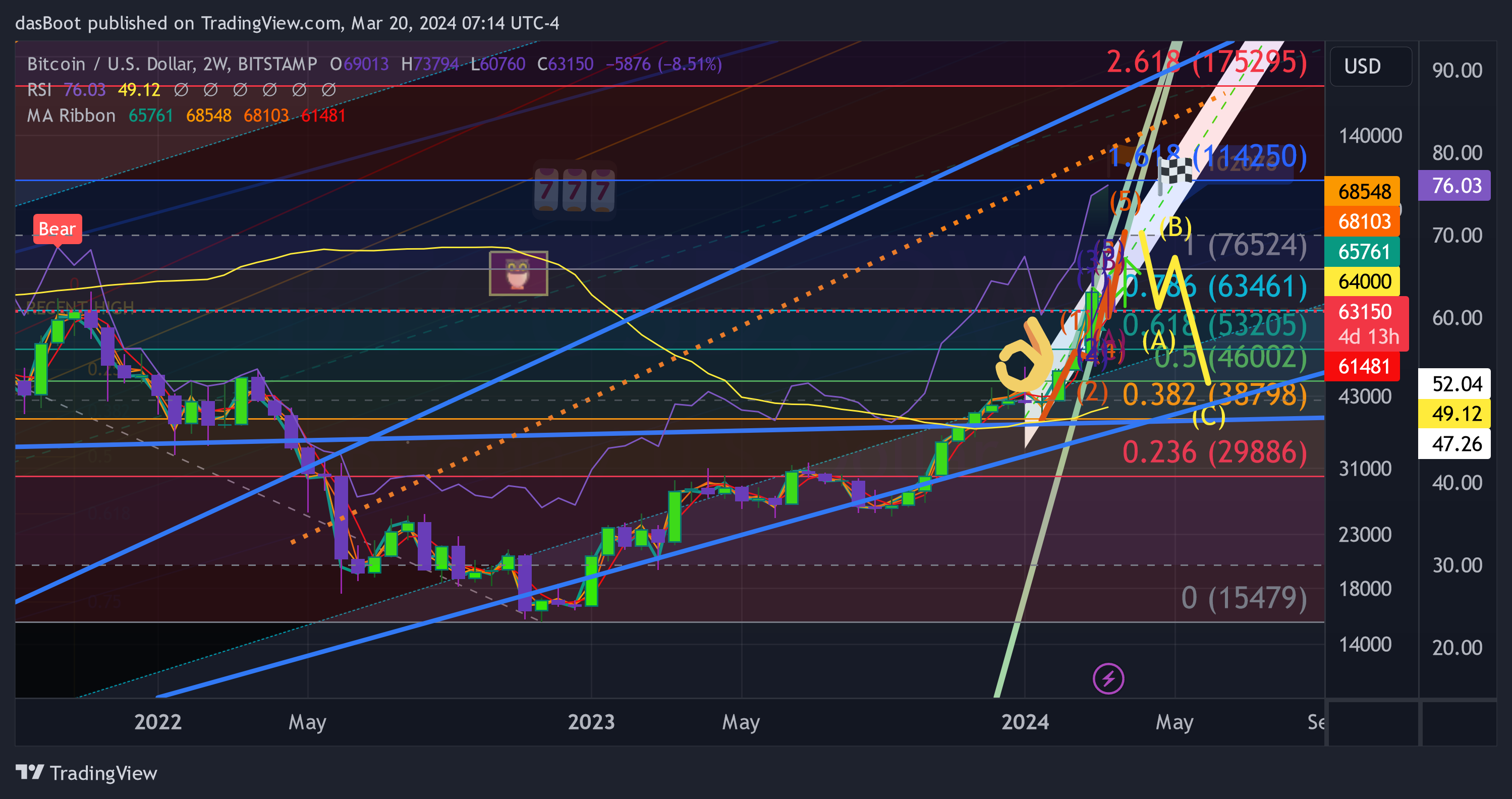Click the 80.00 RSI scale value

tap(1457, 153)
